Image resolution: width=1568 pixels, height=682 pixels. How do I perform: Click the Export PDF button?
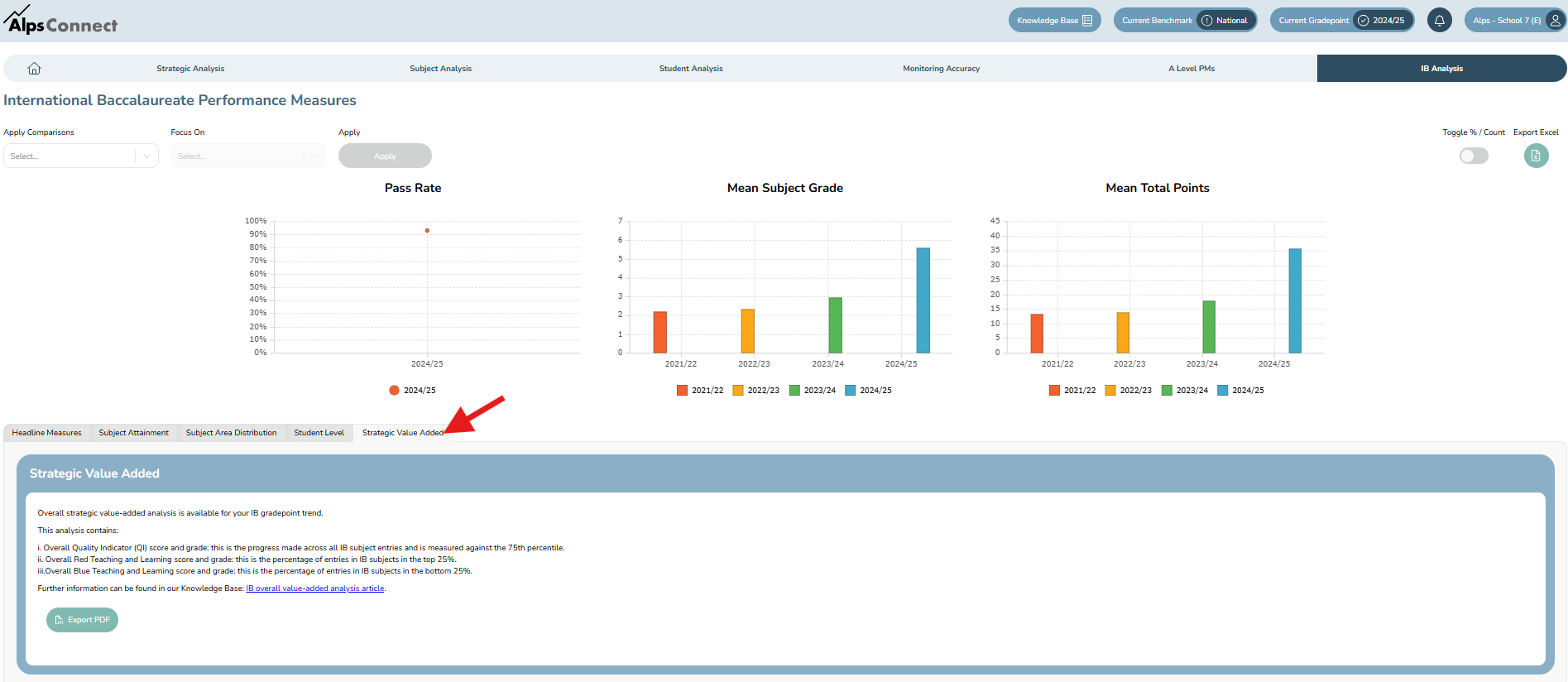[82, 620]
